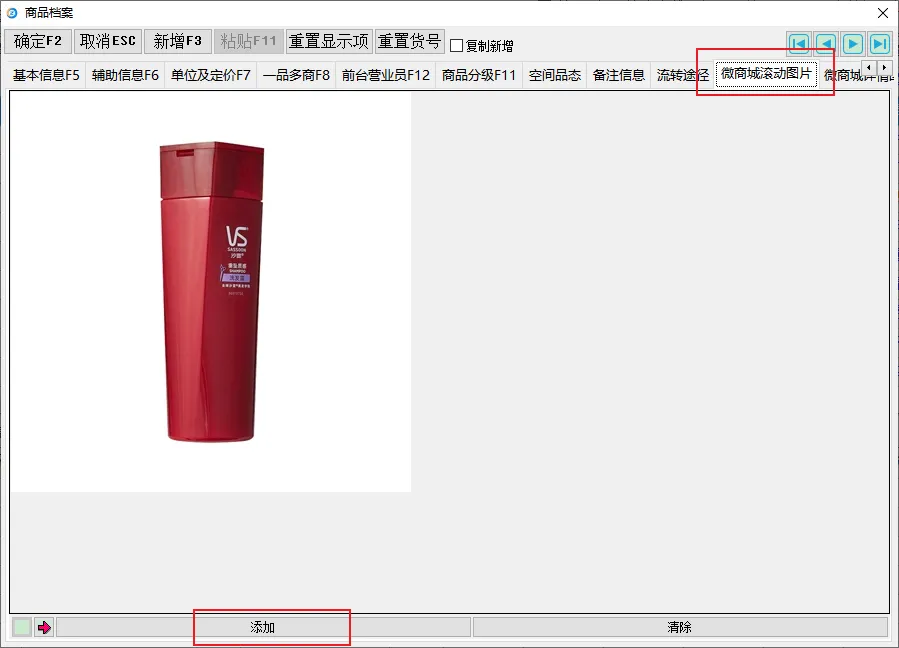Click the 添加 button to add image
This screenshot has width=899, height=648.
263,627
